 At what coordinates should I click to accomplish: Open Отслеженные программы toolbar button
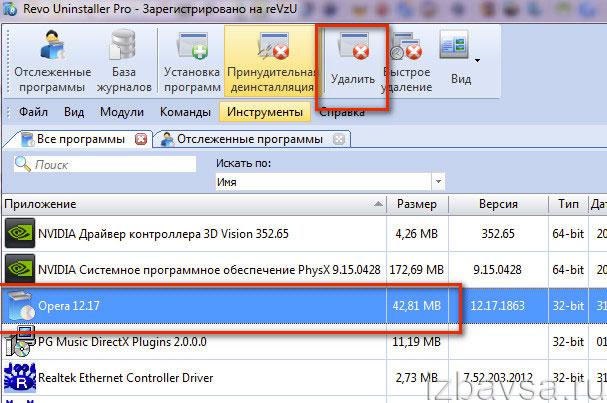[52, 61]
